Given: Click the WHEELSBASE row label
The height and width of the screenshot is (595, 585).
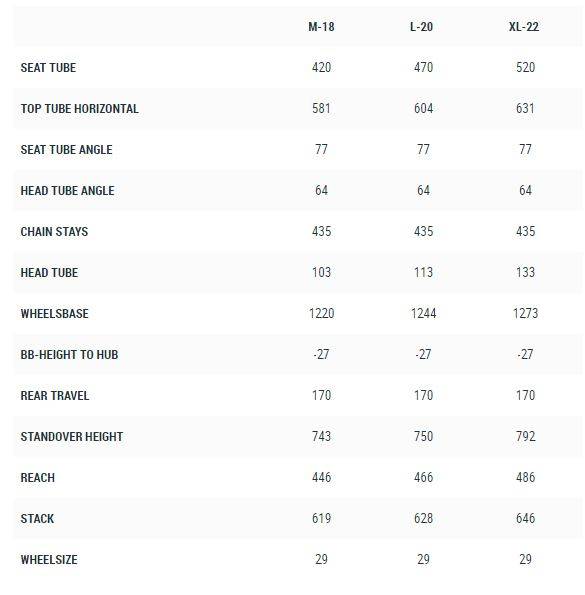Looking at the screenshot, I should [x=54, y=313].
